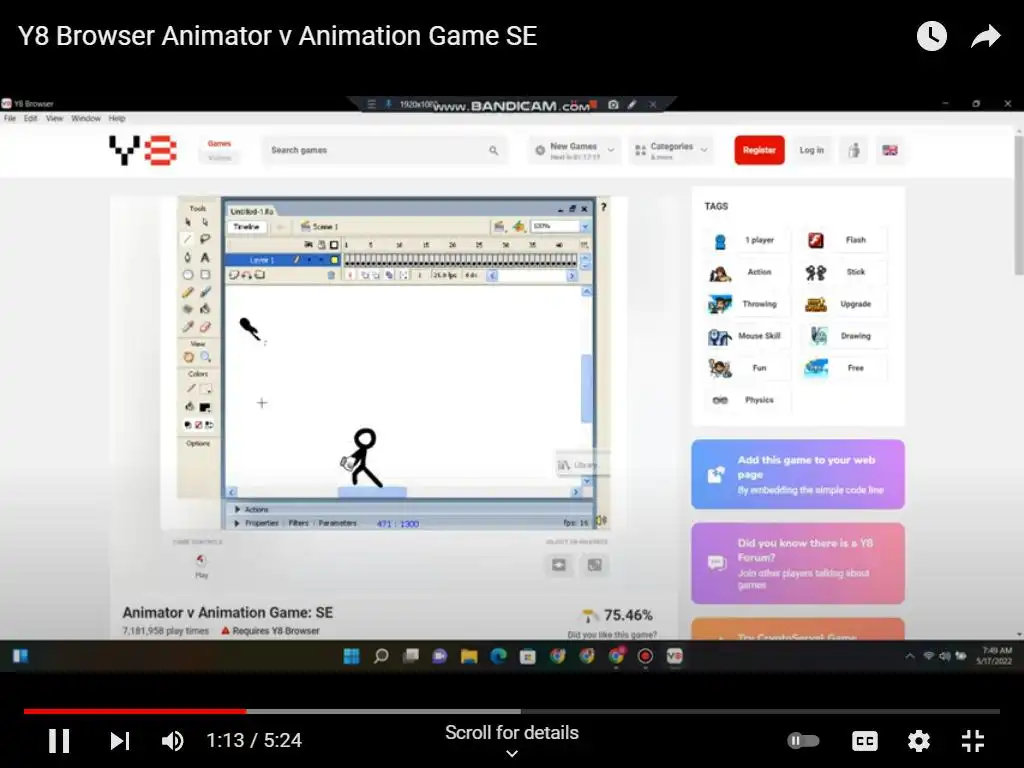The image size is (1024, 768).
Task: Open the File menu in Y8 Browser
Action: coord(10,118)
